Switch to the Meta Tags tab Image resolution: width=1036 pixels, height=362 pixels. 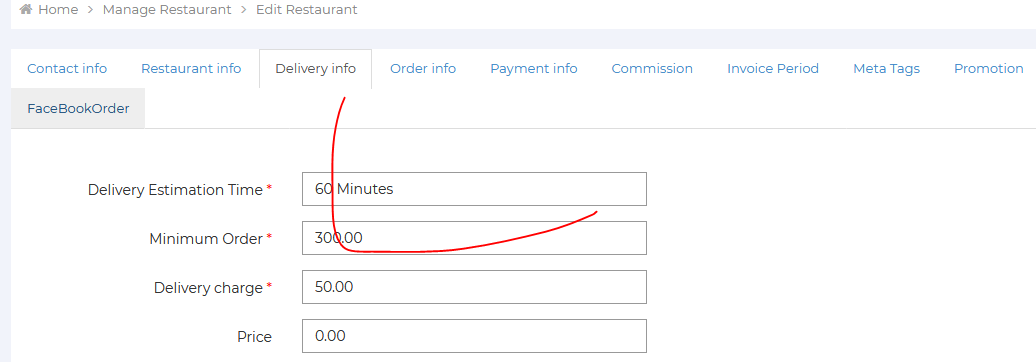(x=886, y=69)
